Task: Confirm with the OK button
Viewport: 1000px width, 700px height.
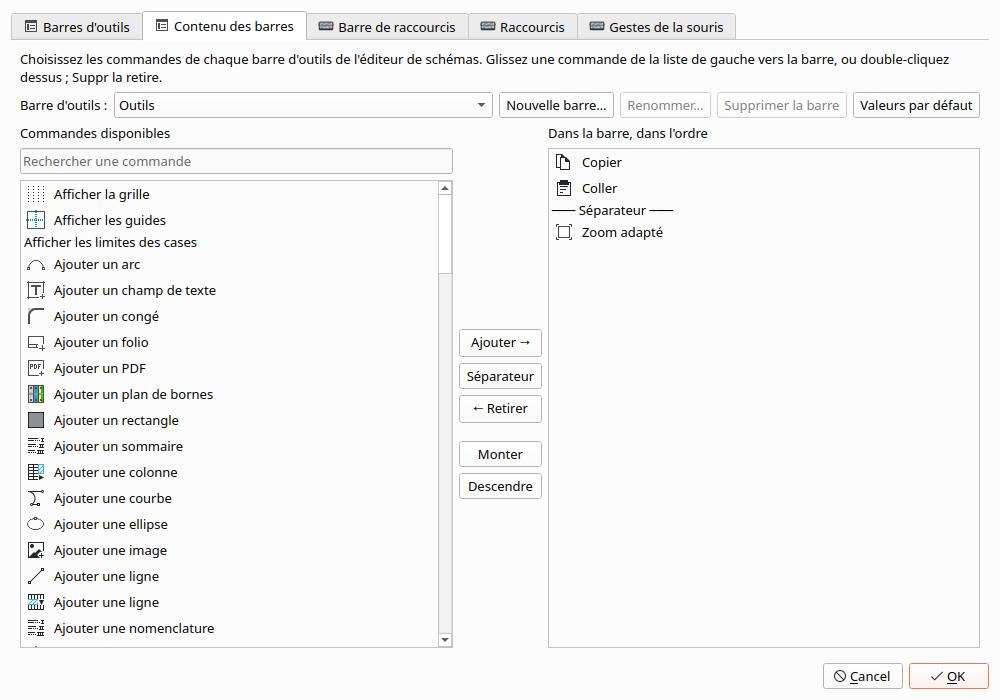Action: tap(948, 676)
